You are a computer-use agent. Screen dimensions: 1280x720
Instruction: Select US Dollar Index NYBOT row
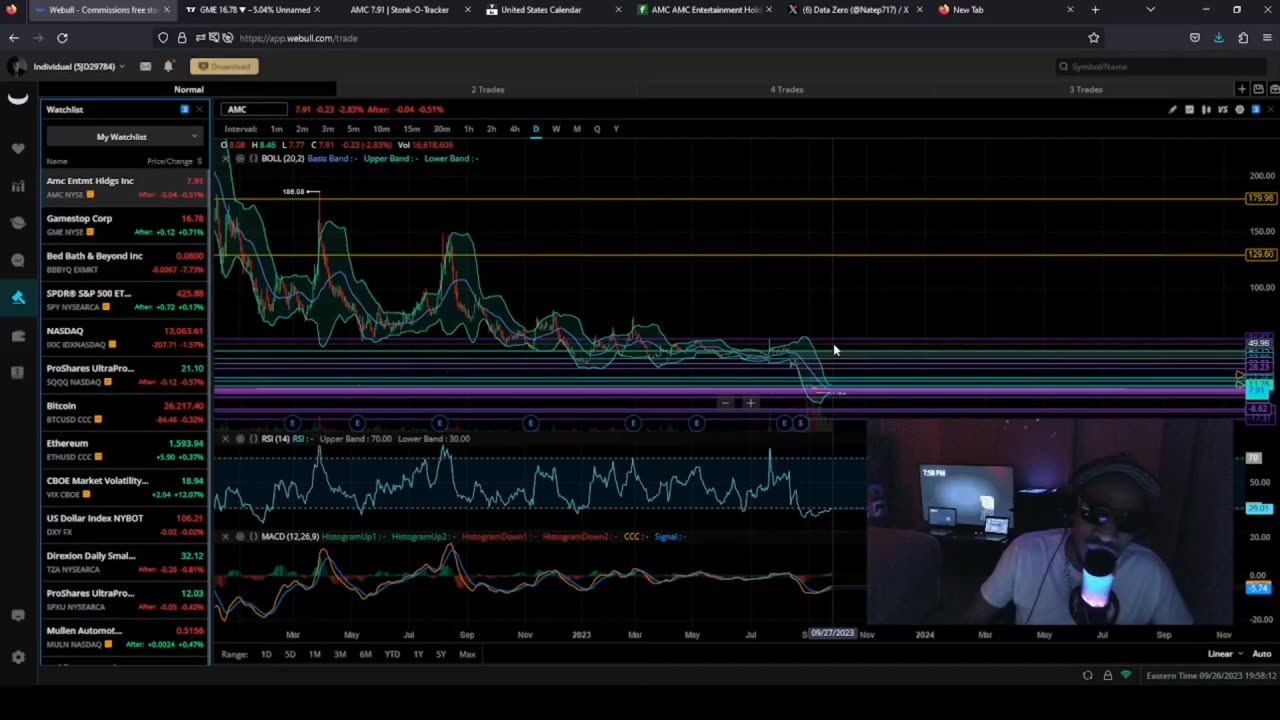pos(124,525)
